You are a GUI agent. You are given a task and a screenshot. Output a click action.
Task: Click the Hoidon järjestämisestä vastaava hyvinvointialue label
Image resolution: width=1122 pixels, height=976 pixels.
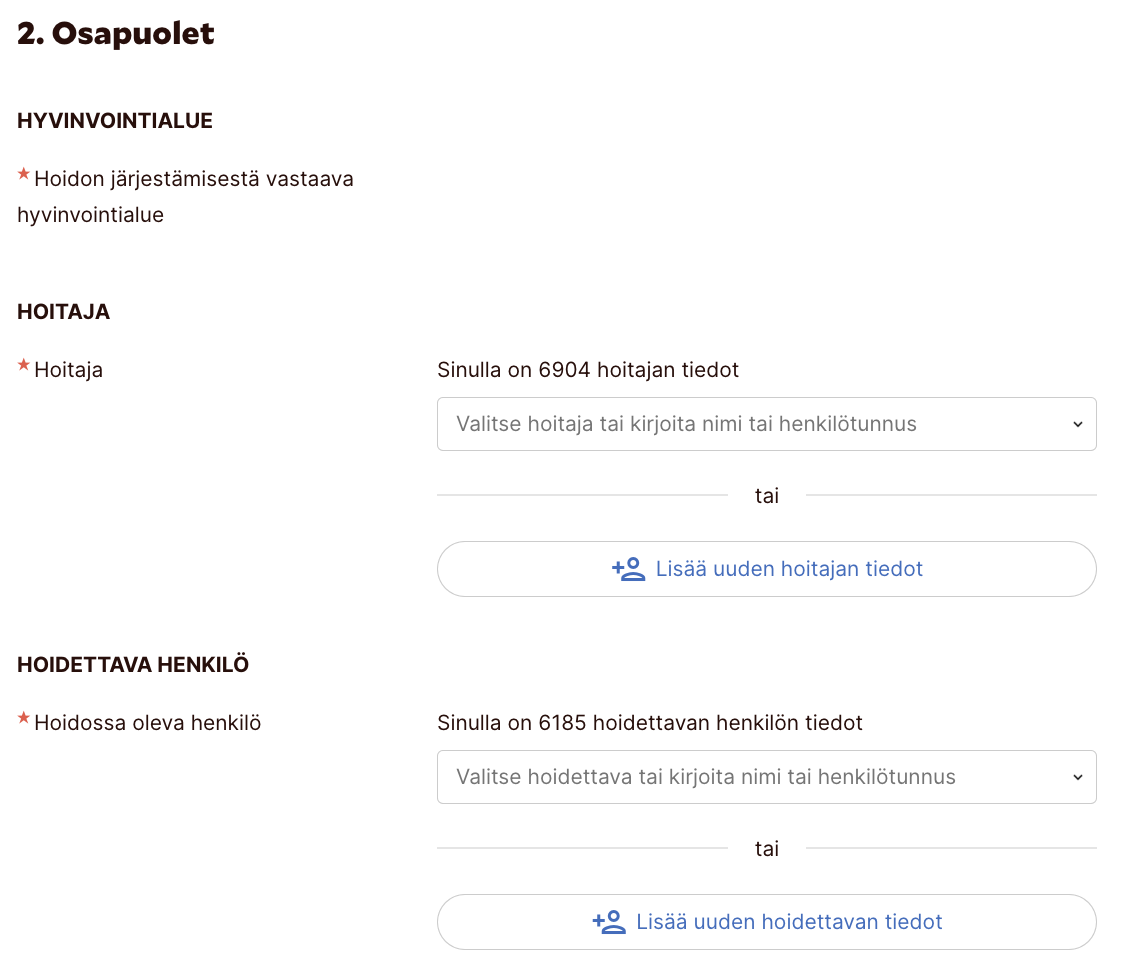pos(193,180)
